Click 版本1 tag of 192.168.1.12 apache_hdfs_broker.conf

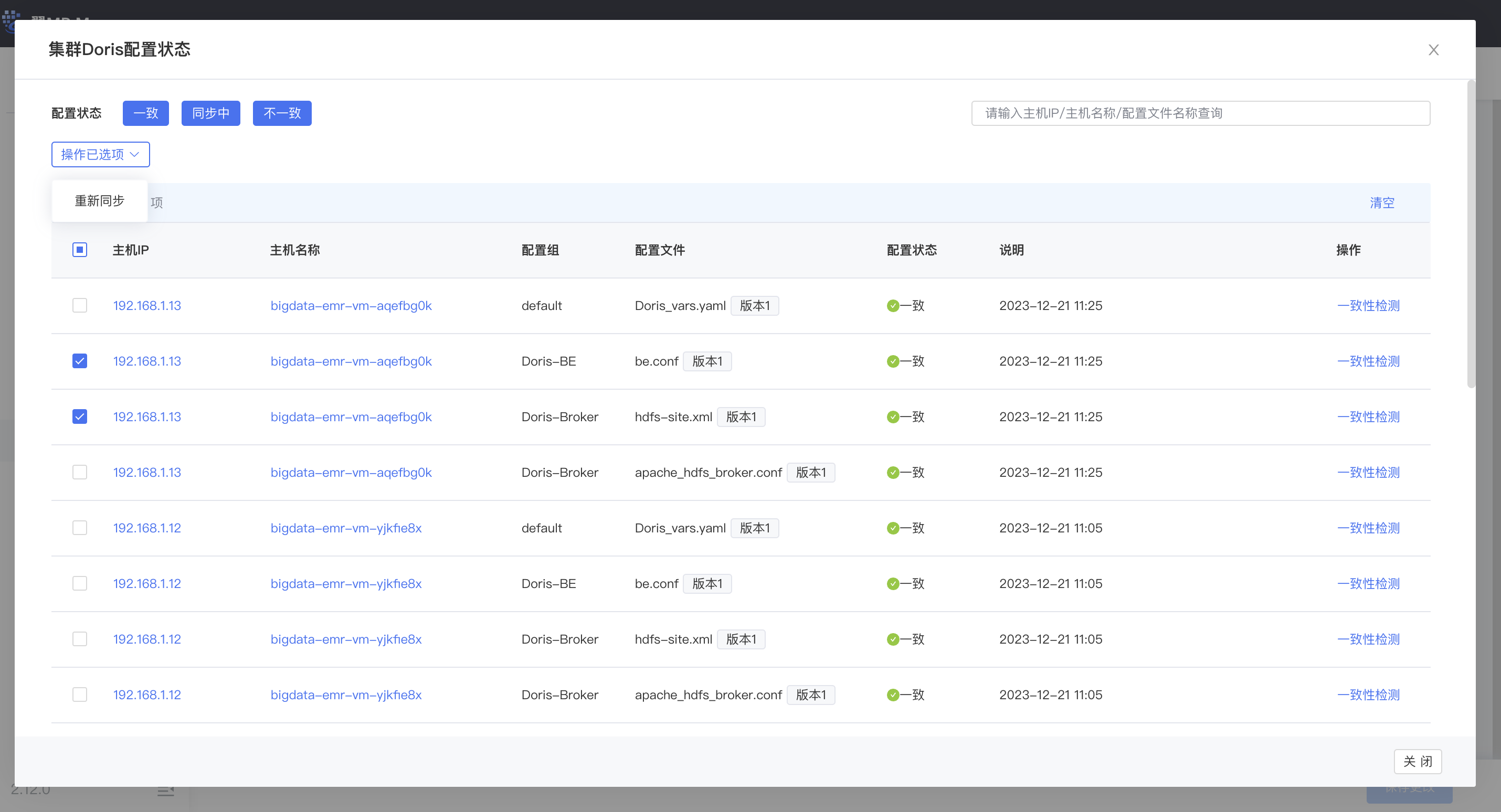[811, 695]
